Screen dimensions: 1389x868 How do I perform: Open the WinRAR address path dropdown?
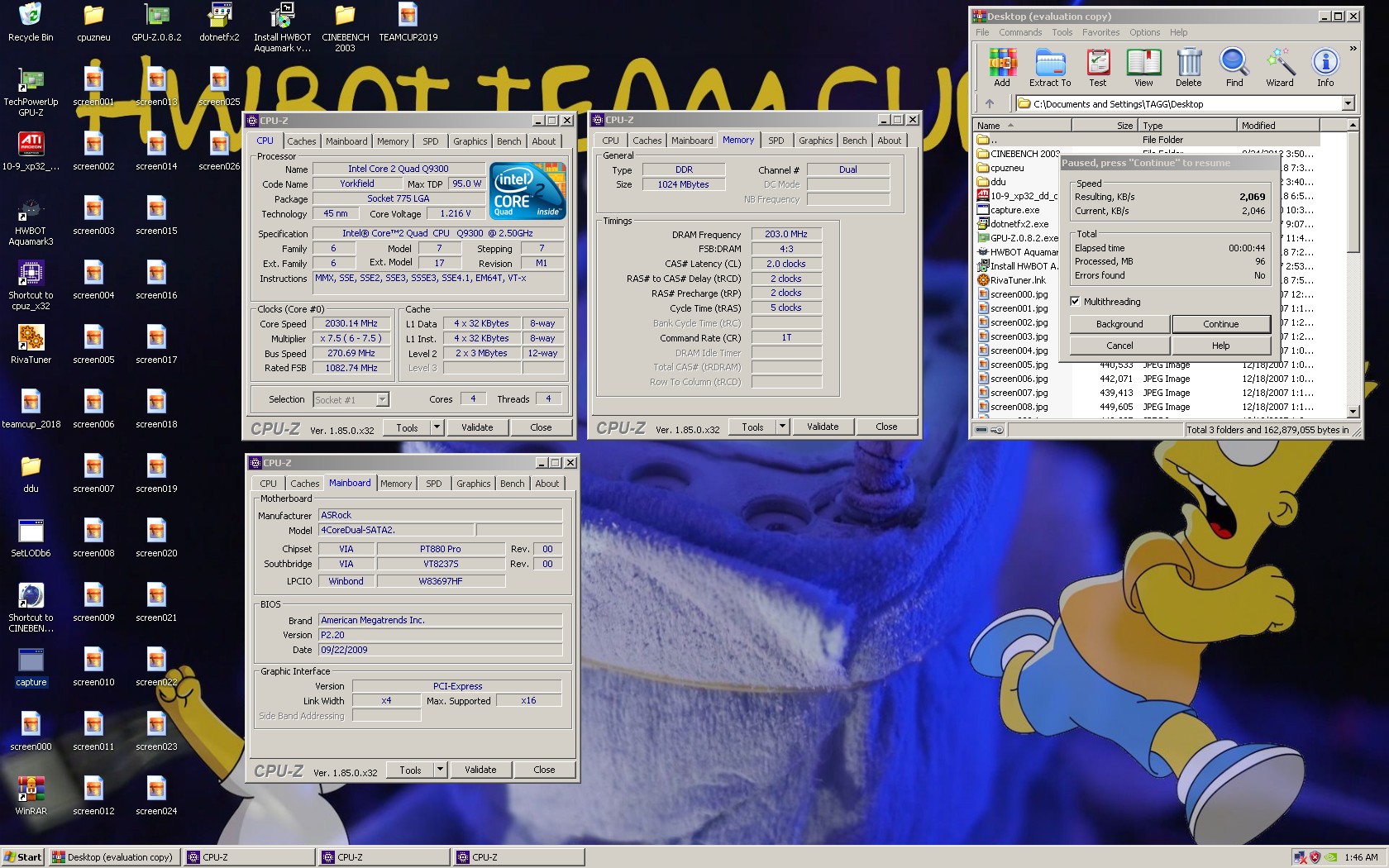tap(1348, 103)
